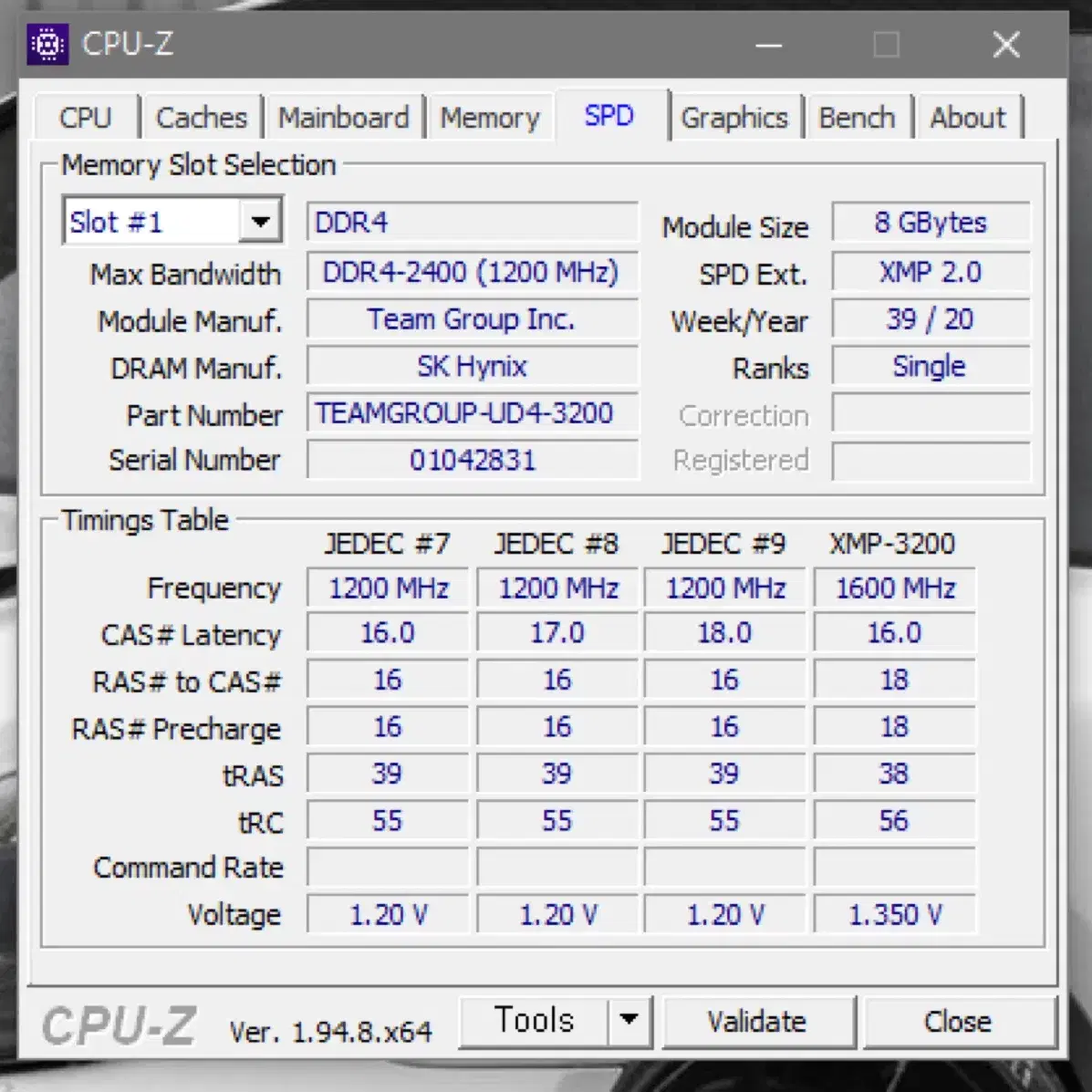Click the XMP-3200 tRC value 56
The image size is (1092, 1092).
895,820
